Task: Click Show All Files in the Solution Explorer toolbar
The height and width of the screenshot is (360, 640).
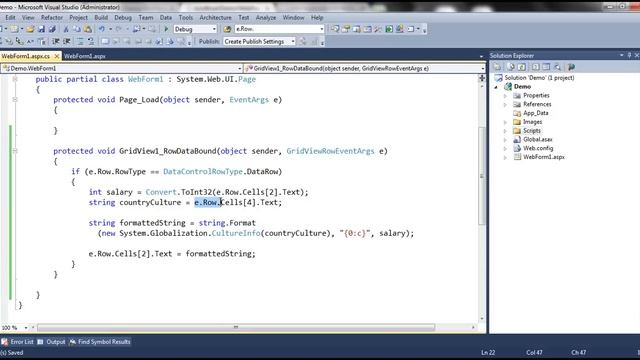Action: (x=511, y=67)
